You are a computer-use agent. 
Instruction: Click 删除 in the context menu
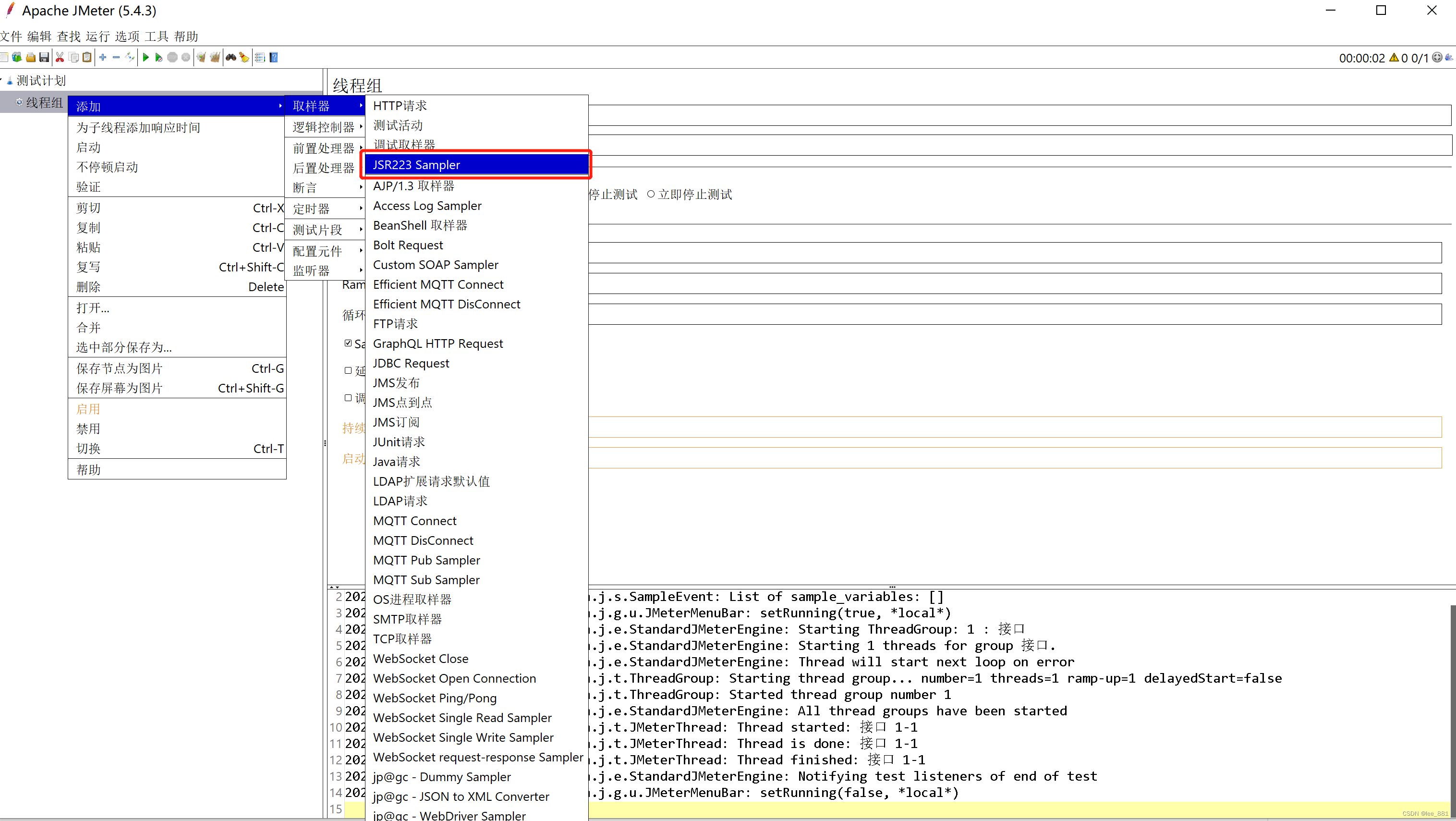[x=177, y=287]
